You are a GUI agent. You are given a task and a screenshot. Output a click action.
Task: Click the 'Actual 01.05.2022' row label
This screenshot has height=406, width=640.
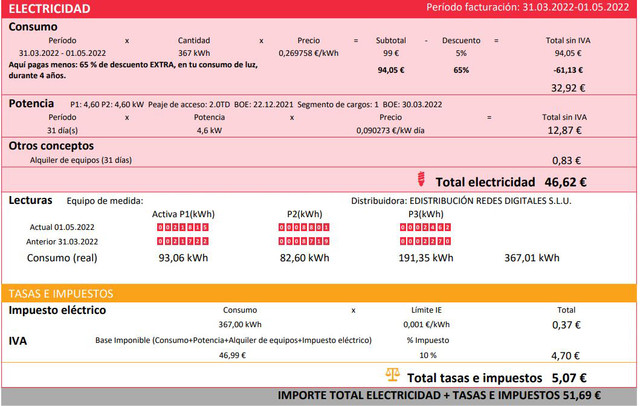pyautogui.click(x=62, y=227)
